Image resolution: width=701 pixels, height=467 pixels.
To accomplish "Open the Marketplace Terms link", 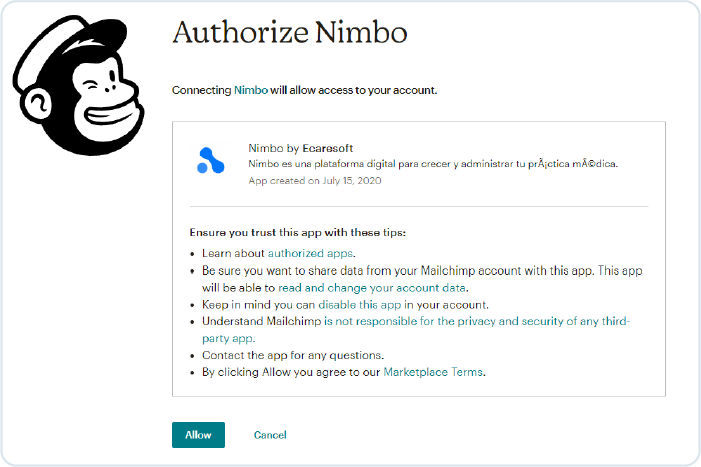I will tap(433, 372).
